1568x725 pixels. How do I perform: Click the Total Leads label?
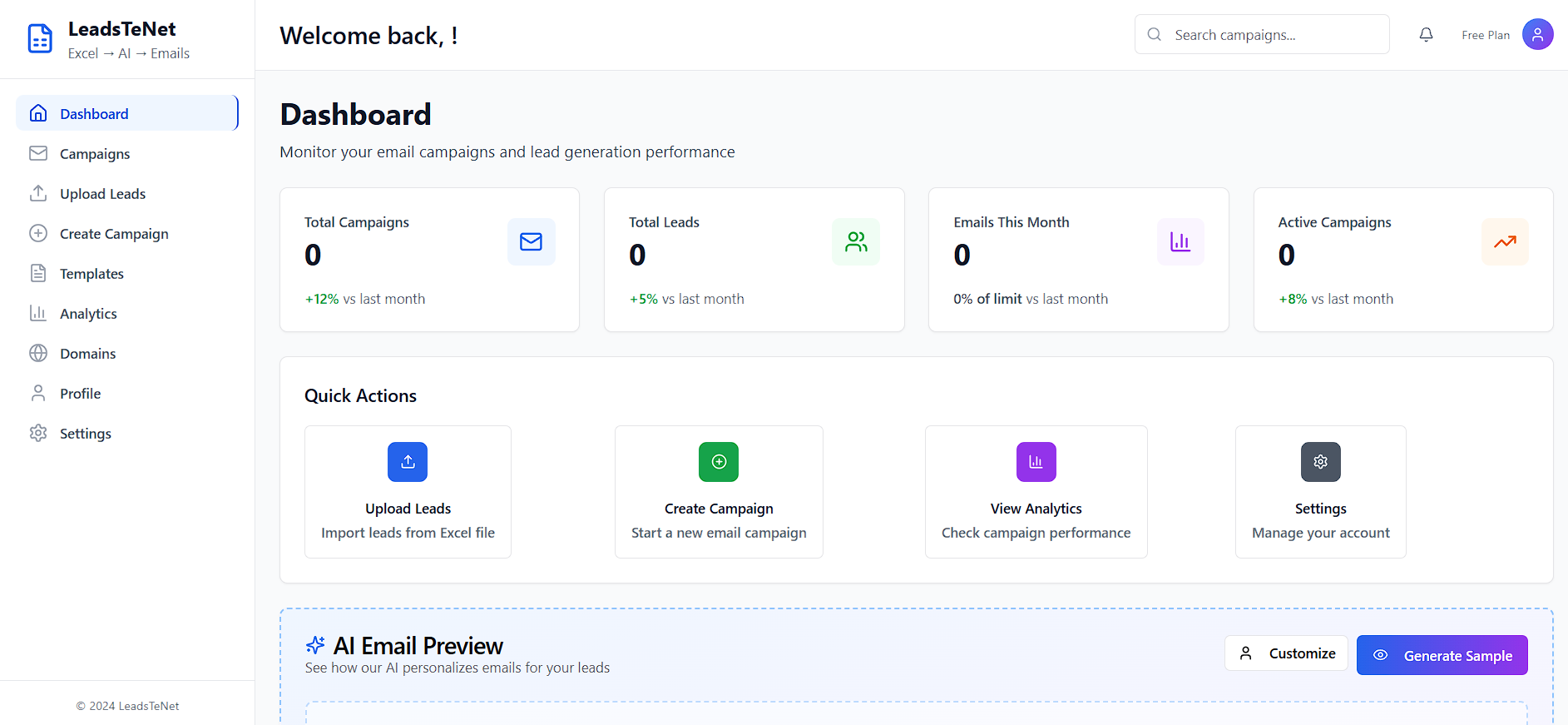point(664,222)
